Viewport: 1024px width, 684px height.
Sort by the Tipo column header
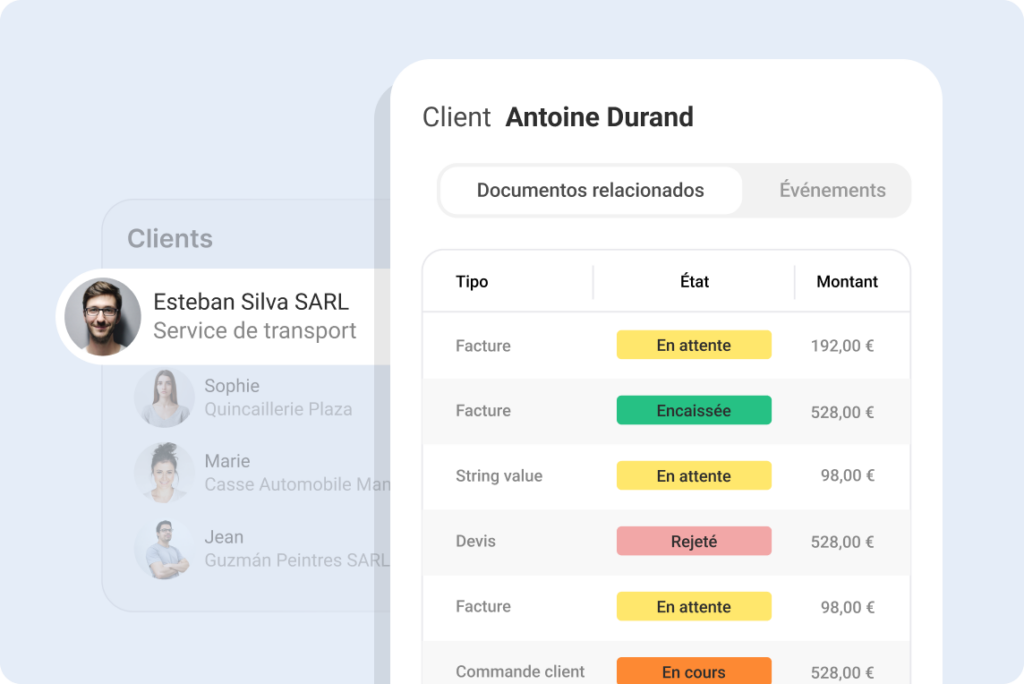472,282
